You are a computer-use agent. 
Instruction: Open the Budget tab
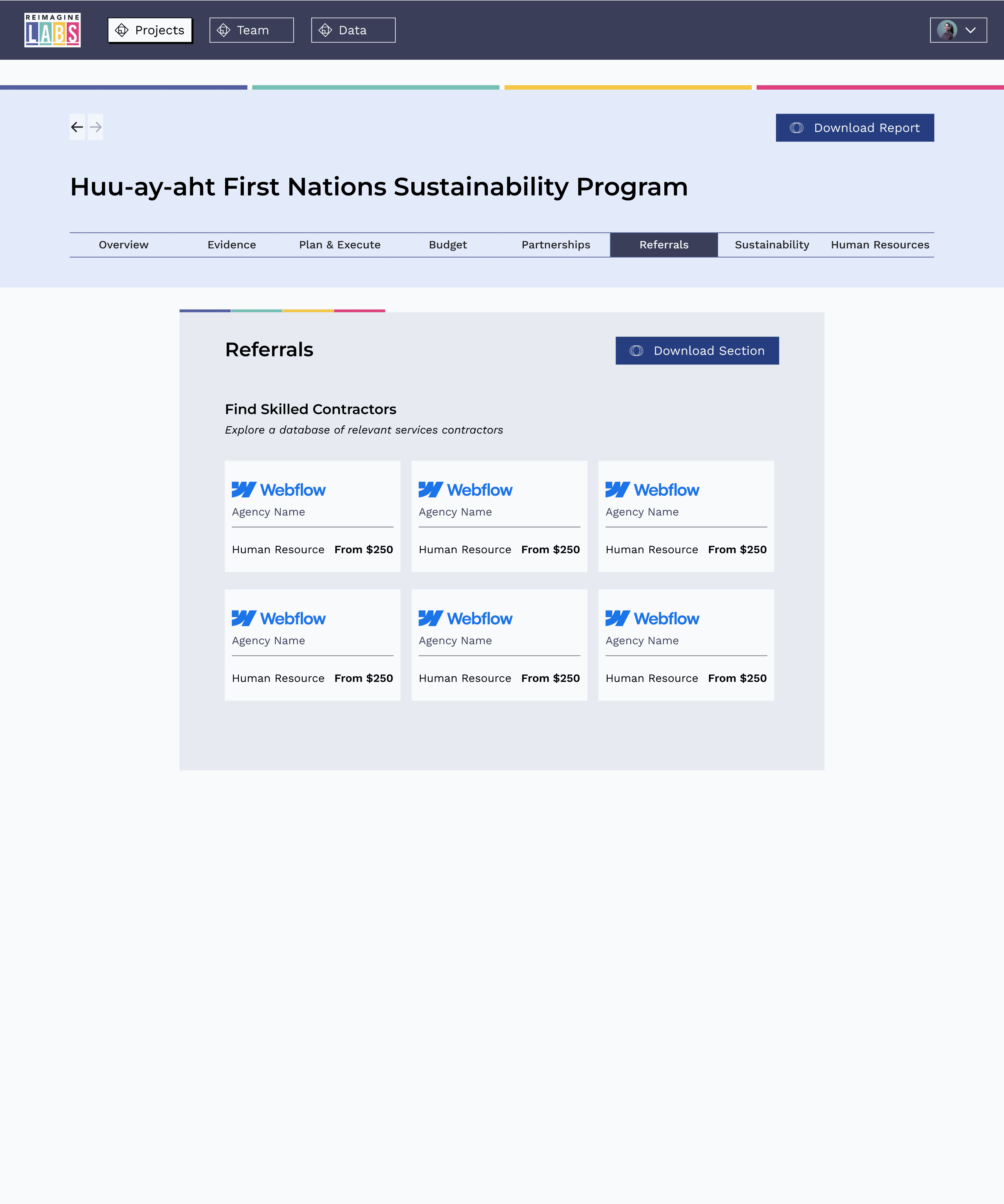point(447,245)
